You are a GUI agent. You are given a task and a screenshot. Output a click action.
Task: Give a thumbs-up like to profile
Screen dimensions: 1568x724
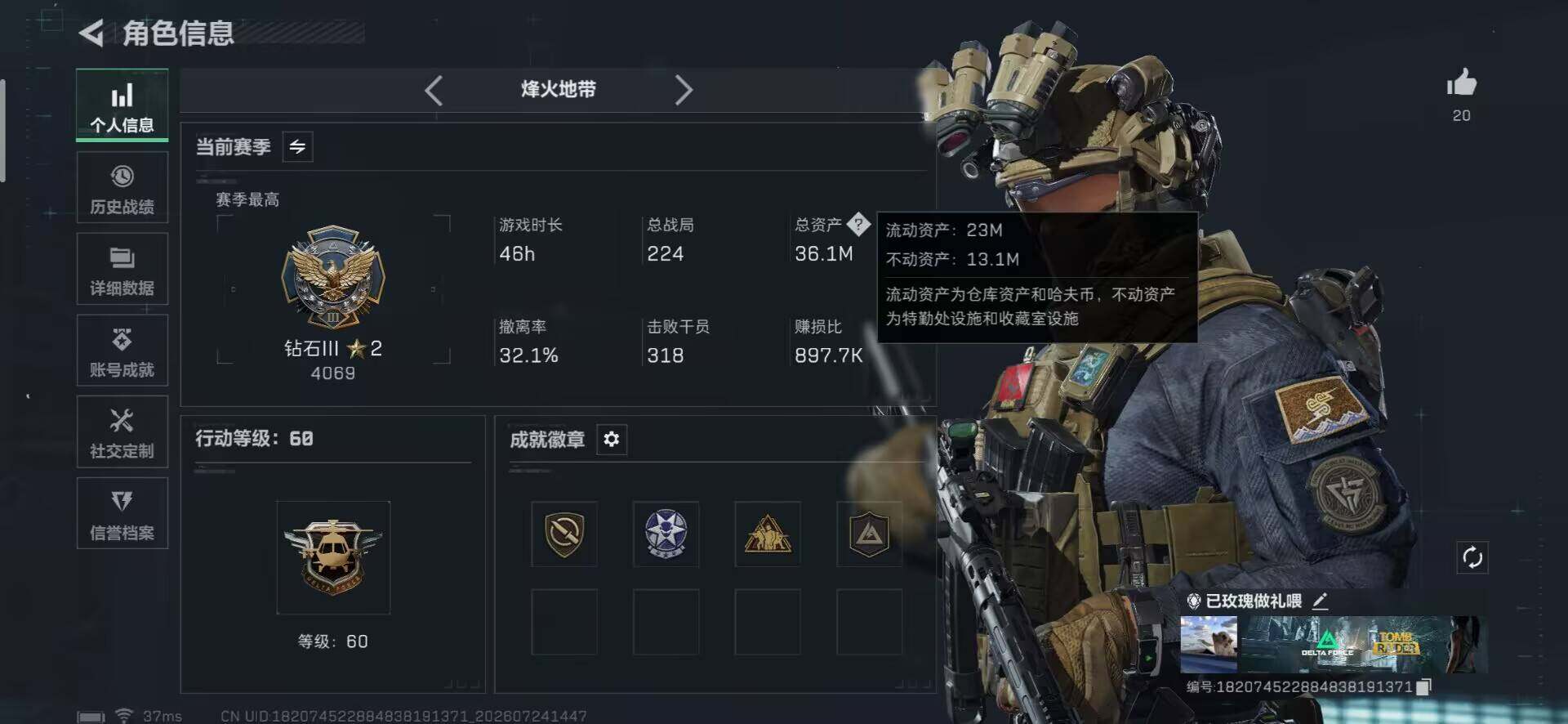(1461, 83)
